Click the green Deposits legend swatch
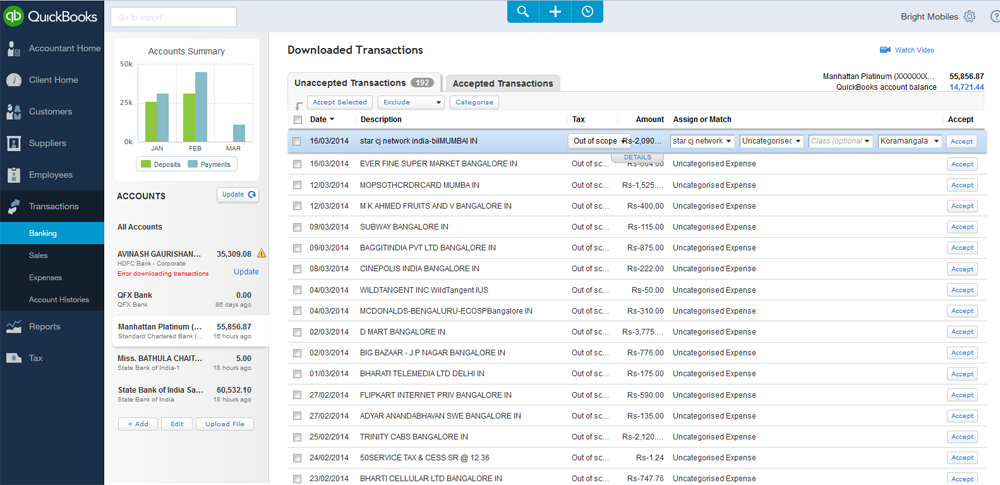1000x485 pixels. pyautogui.click(x=146, y=165)
